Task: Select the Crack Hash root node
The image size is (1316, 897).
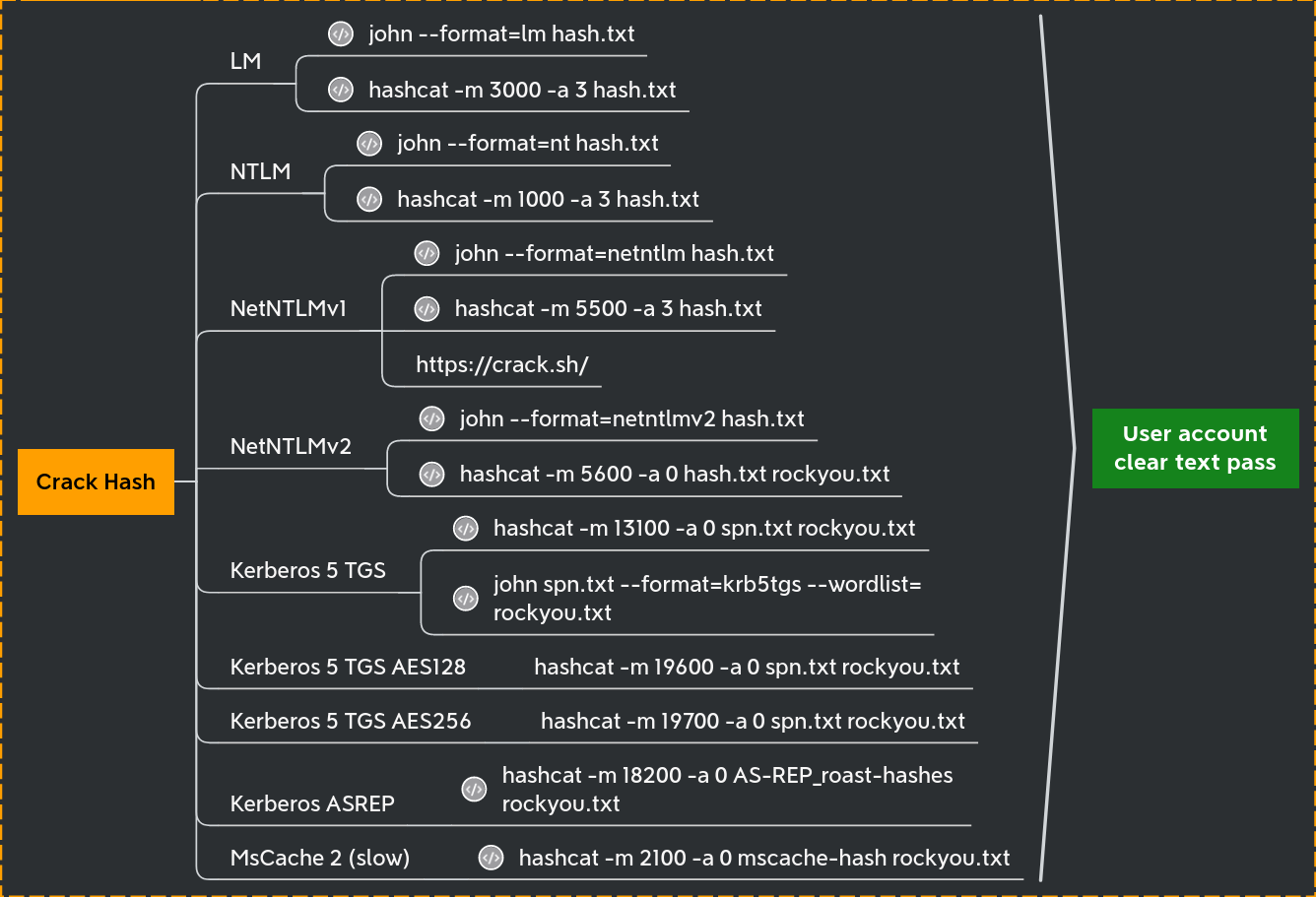Action: pyautogui.click(x=96, y=482)
